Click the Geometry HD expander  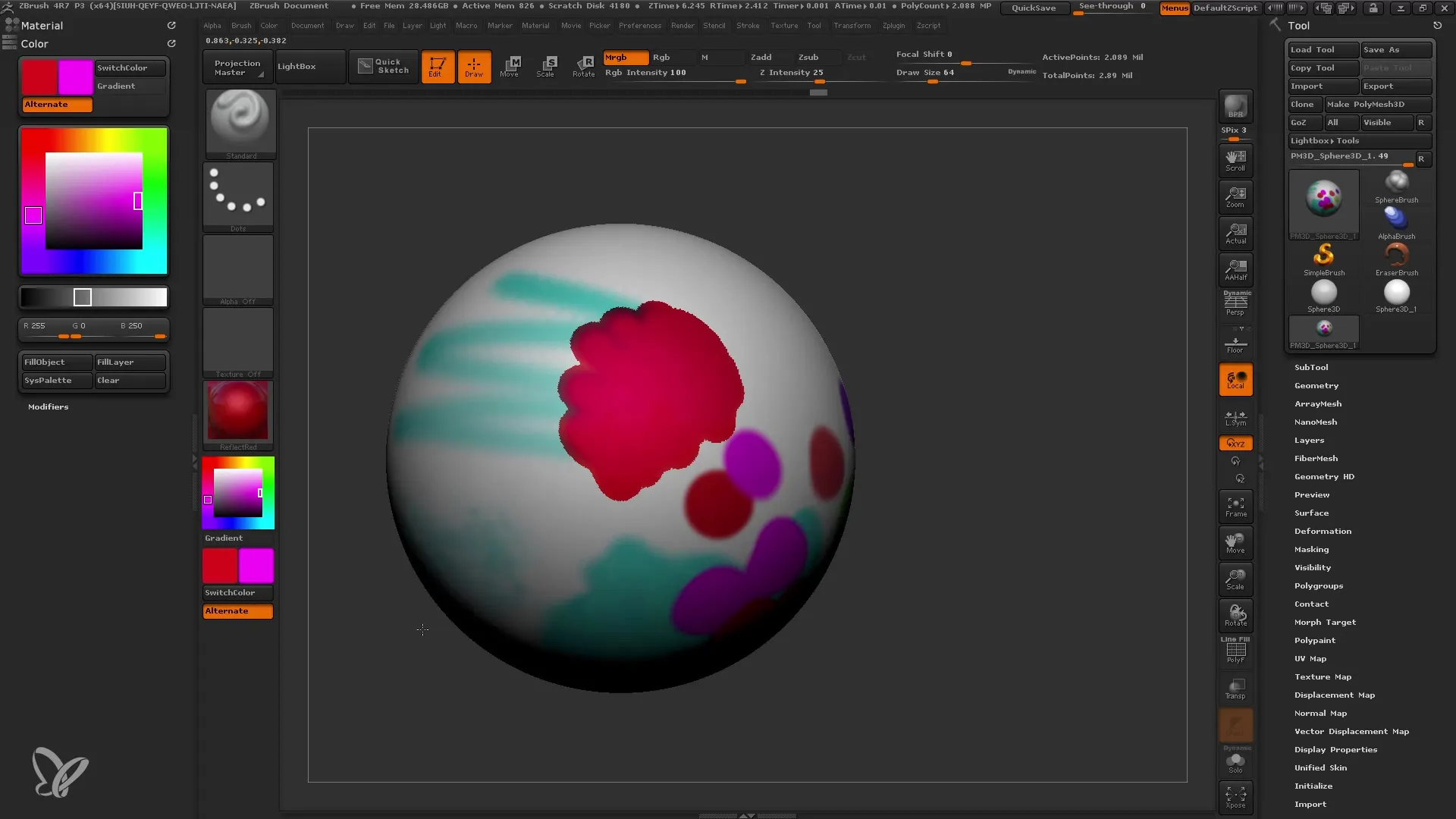[1324, 476]
